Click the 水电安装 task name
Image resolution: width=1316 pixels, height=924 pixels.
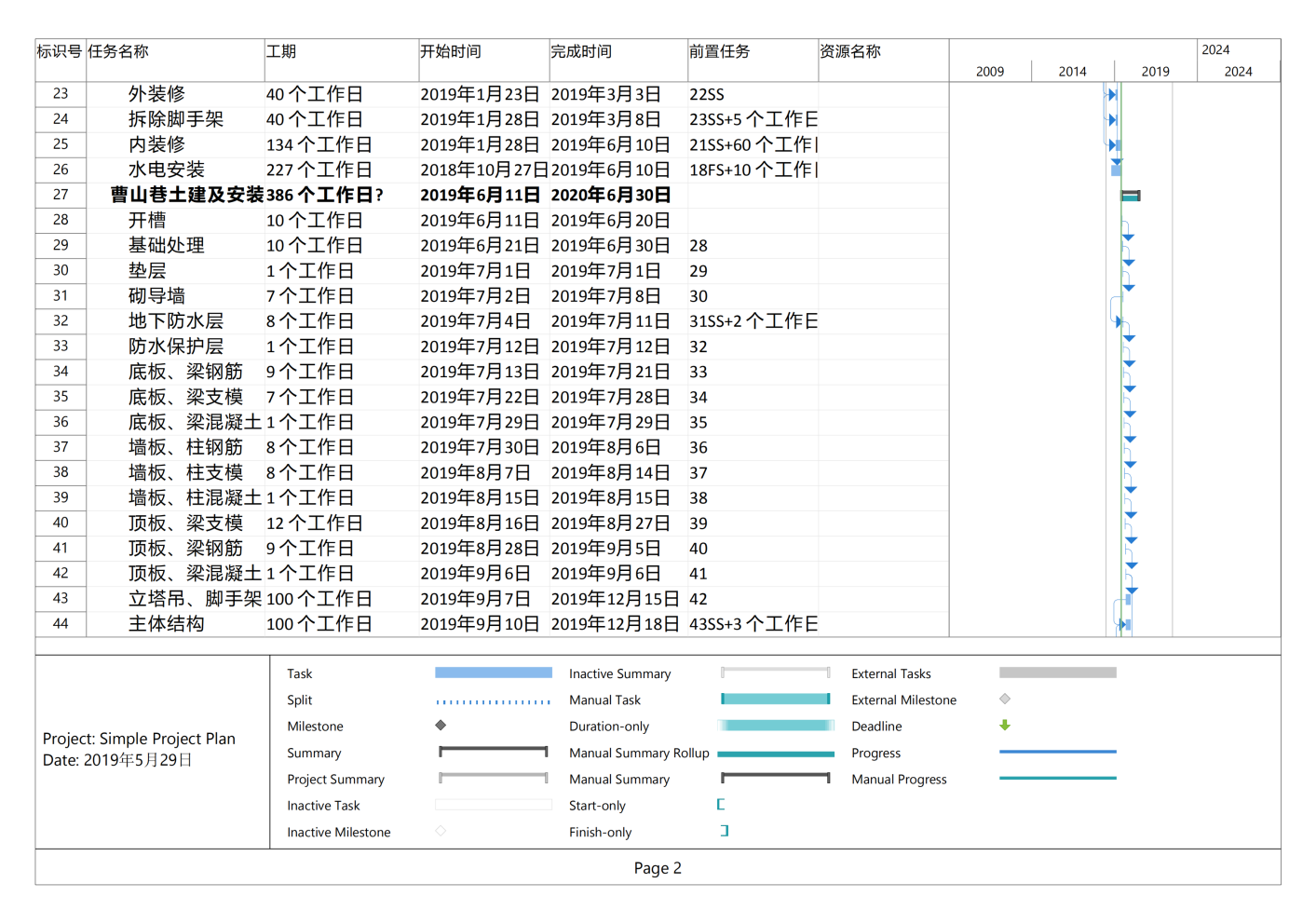click(167, 170)
